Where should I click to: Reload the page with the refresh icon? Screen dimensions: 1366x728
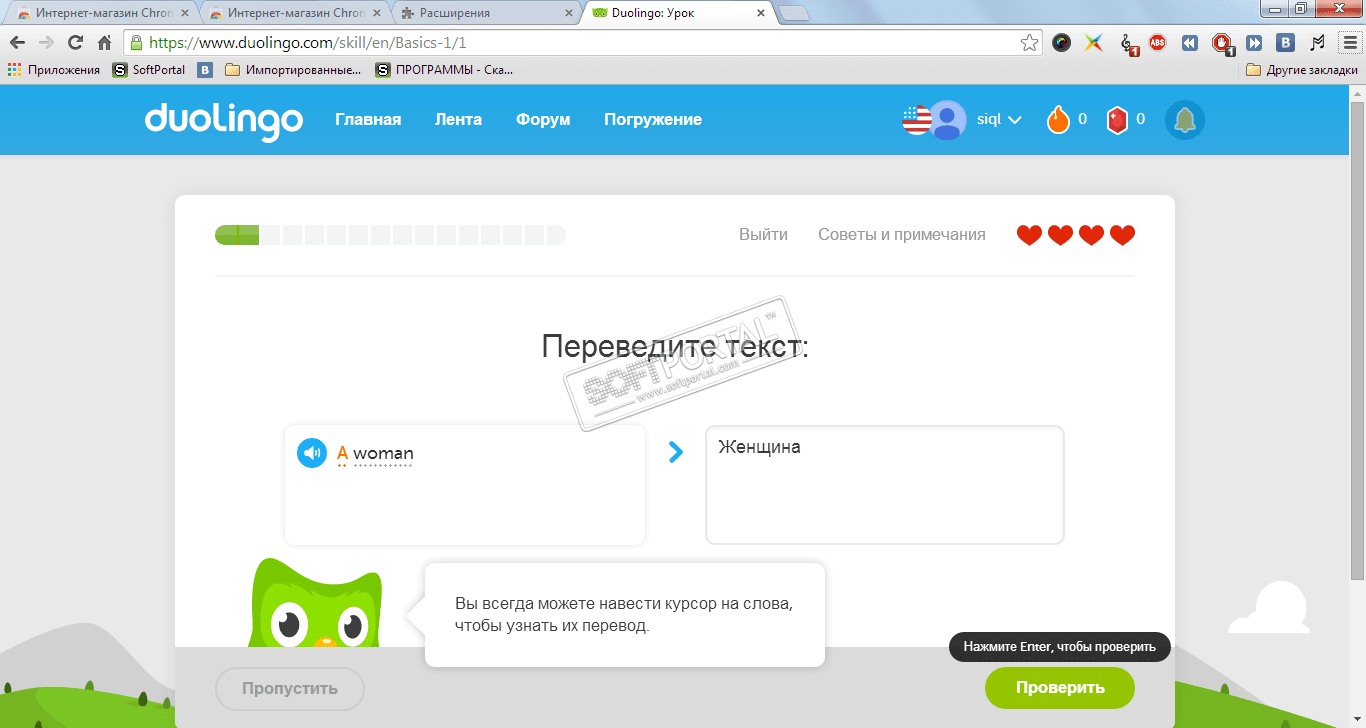point(75,43)
